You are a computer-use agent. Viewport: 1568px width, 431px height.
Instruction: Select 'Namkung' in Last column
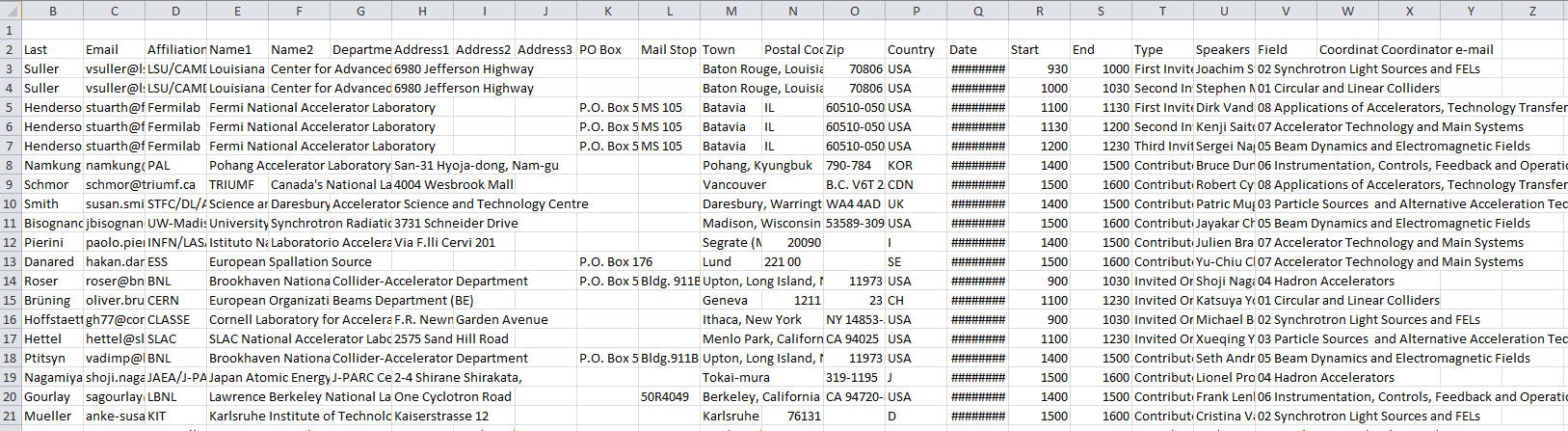tap(52, 165)
